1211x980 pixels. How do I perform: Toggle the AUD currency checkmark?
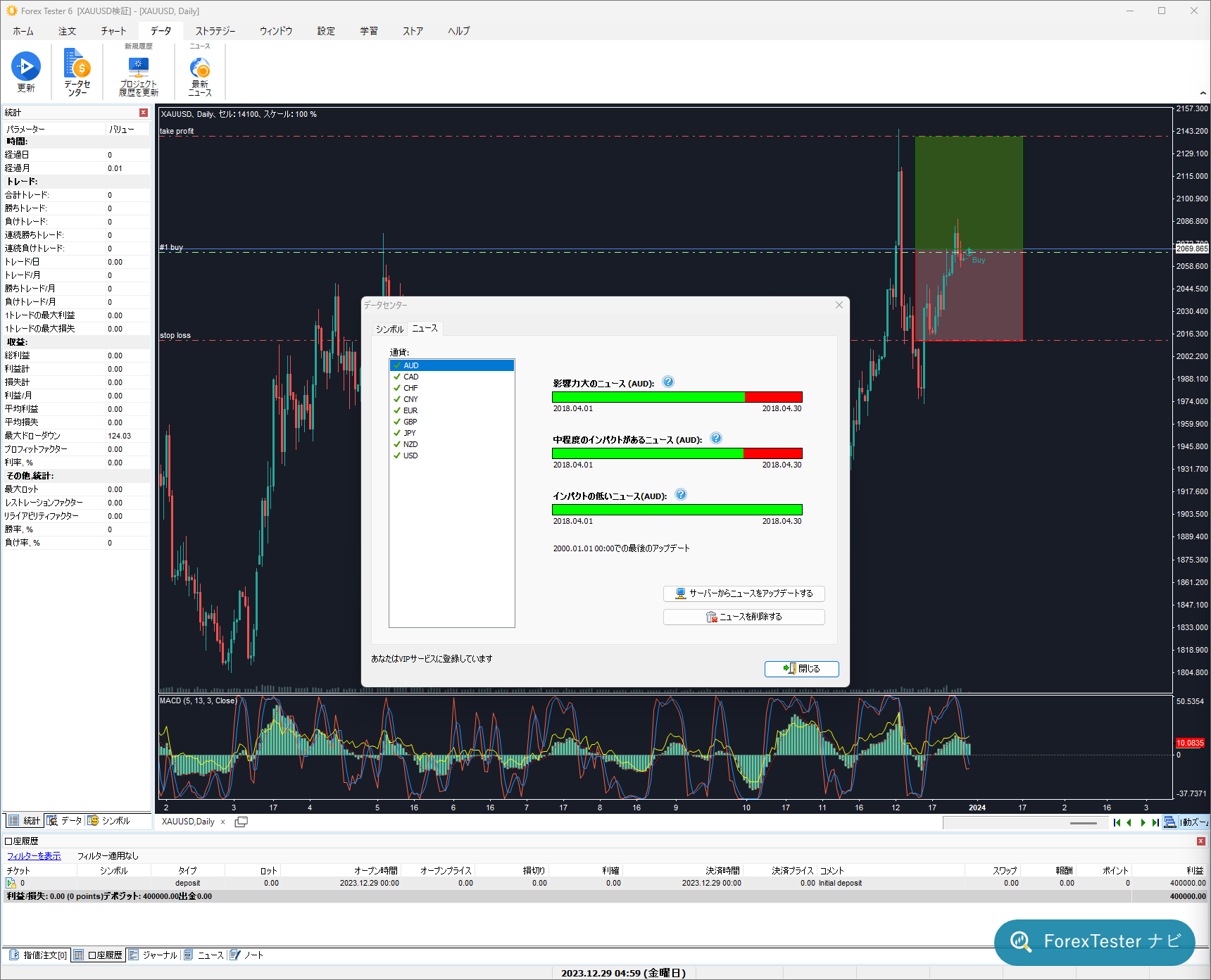coord(397,365)
